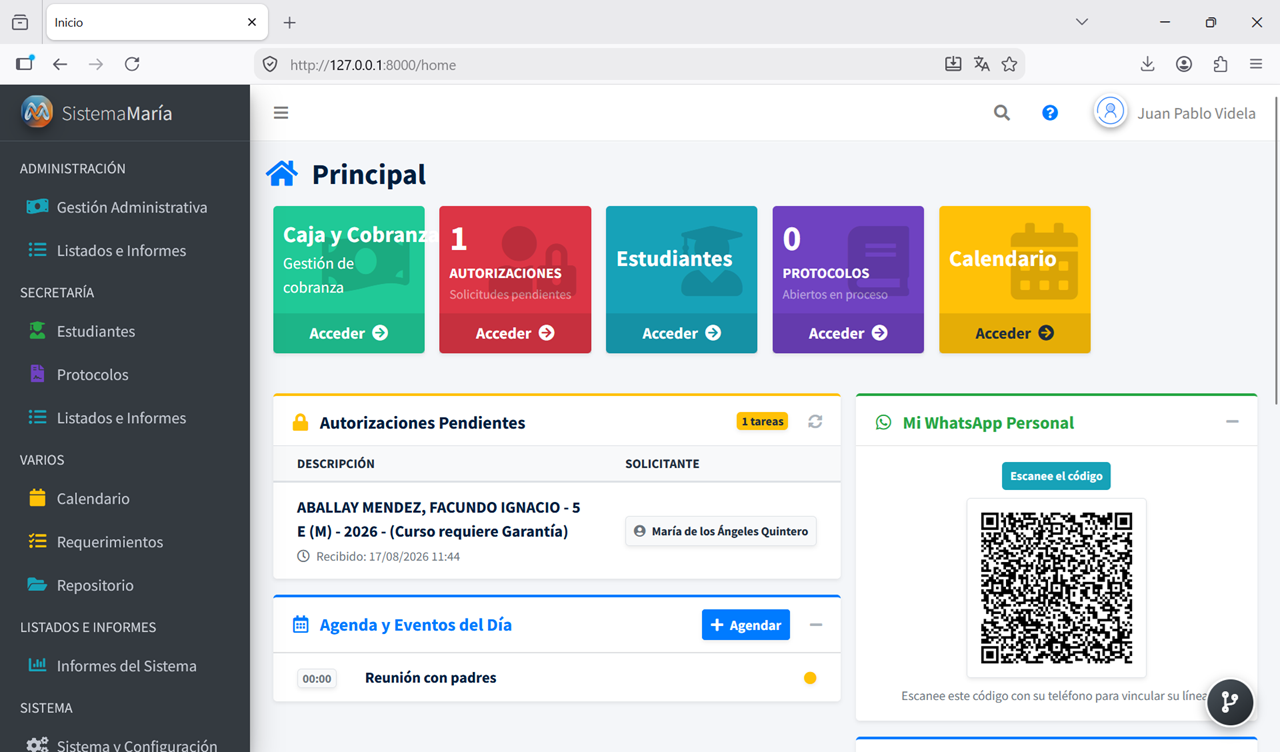Click the yellow dot on Reunión con padres
Viewport: 1280px width, 752px height.
810,678
